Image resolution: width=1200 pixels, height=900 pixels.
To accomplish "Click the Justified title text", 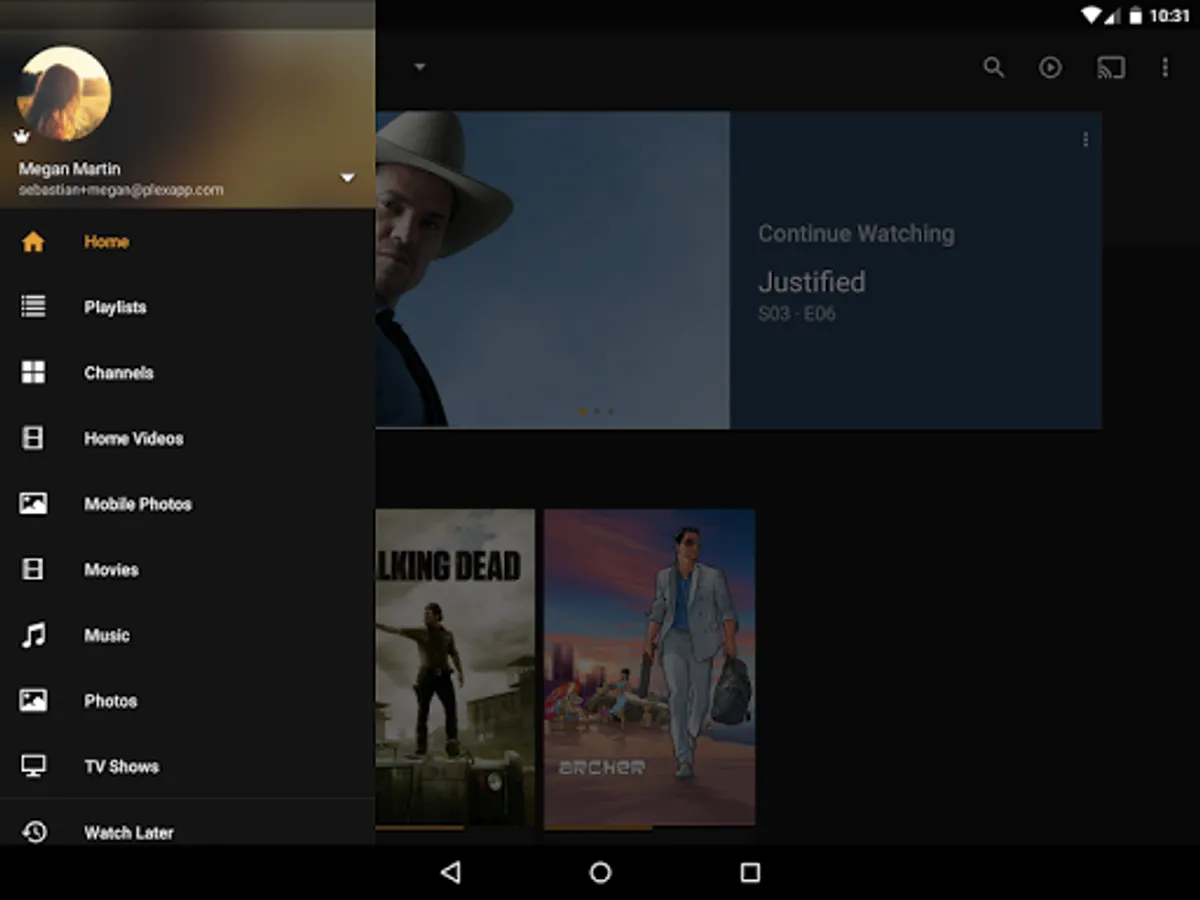I will point(811,282).
